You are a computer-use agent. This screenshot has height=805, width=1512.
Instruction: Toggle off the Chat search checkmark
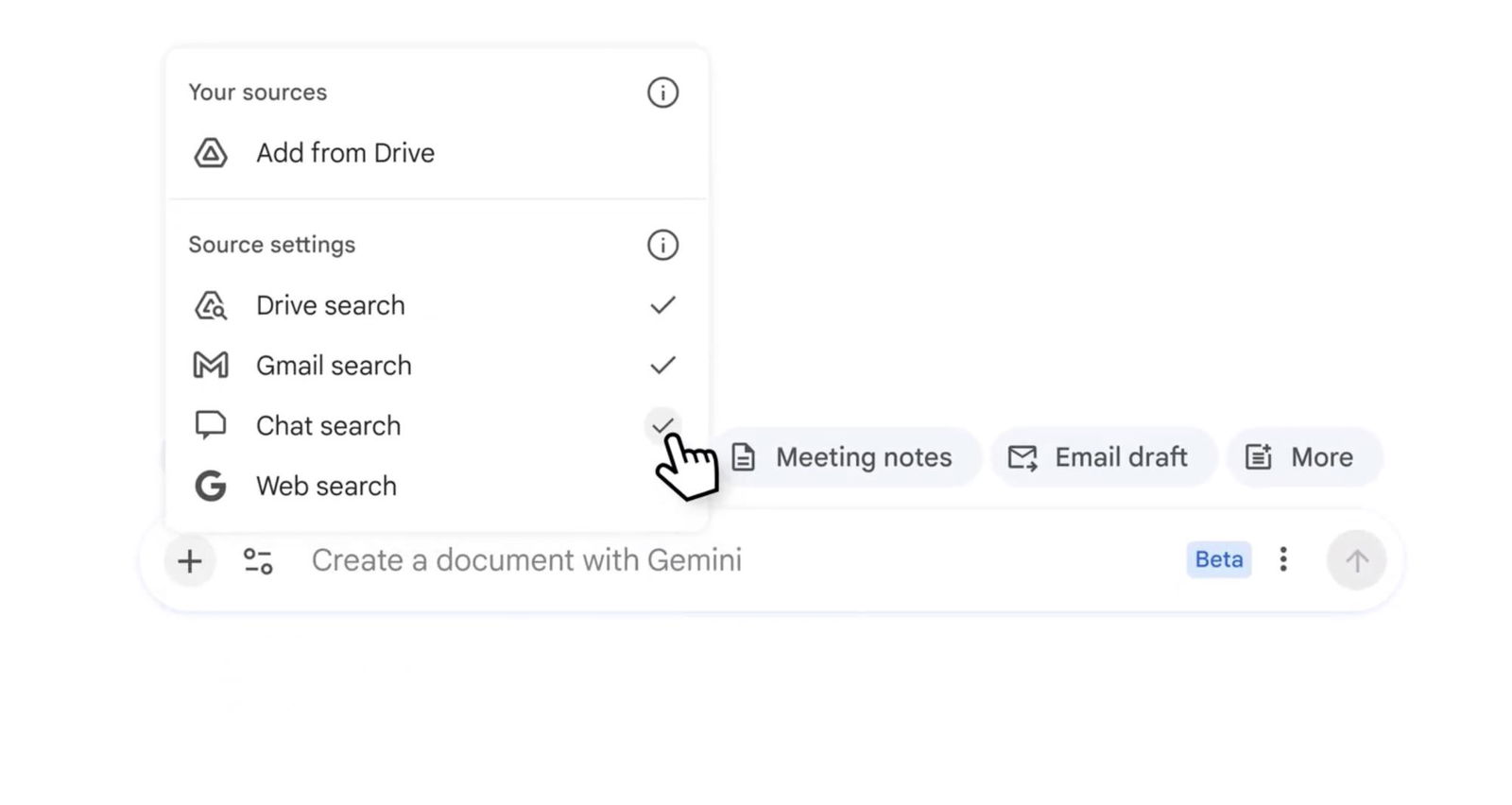(x=662, y=424)
